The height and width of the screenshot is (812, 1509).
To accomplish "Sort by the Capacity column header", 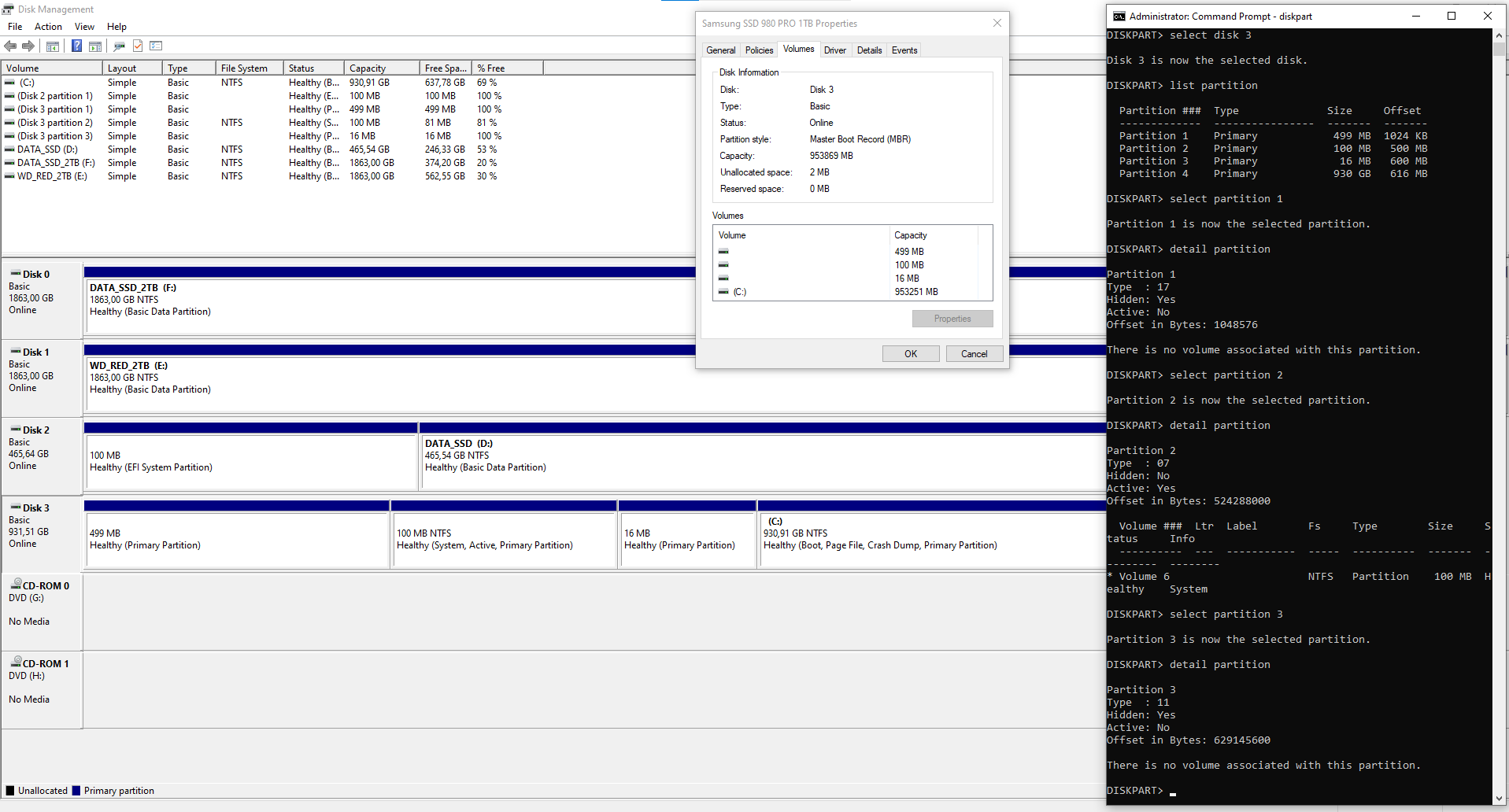I will point(382,68).
